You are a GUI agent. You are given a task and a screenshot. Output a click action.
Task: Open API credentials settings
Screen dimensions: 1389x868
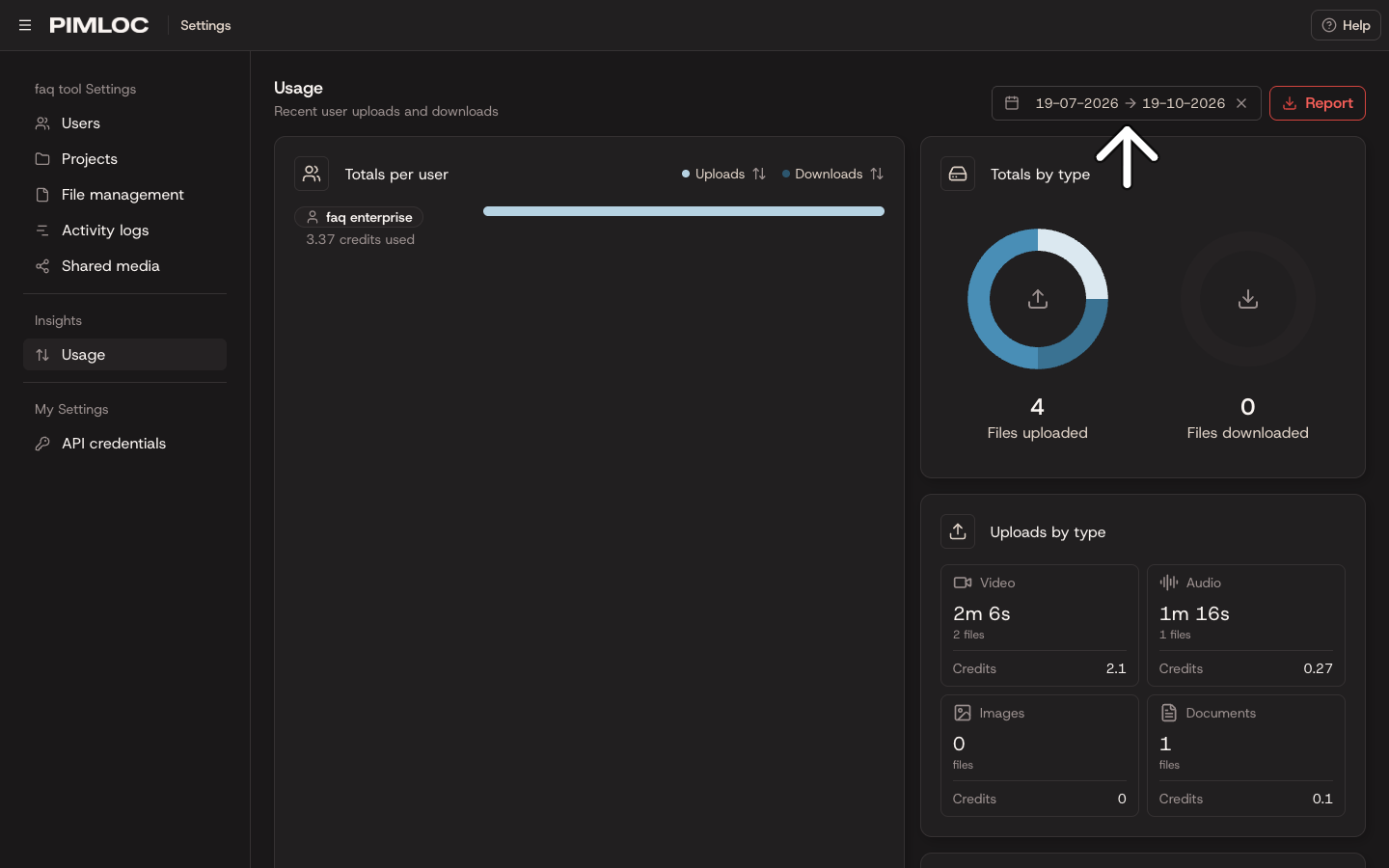coord(124,444)
